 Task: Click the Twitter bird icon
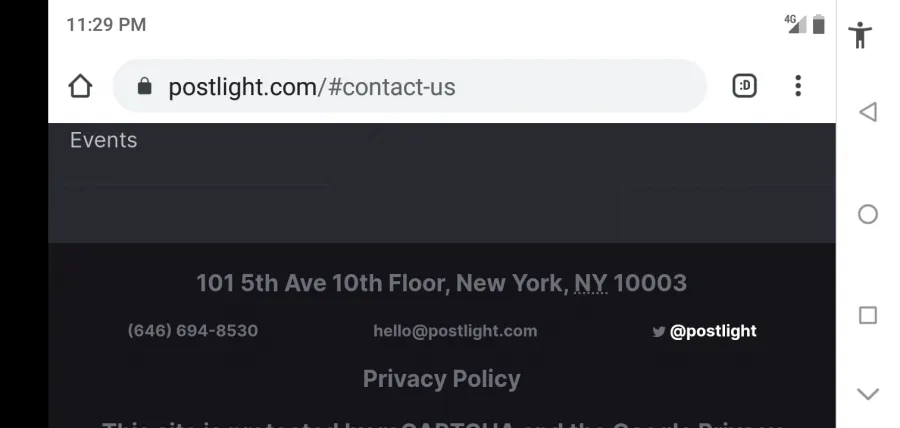tap(659, 332)
